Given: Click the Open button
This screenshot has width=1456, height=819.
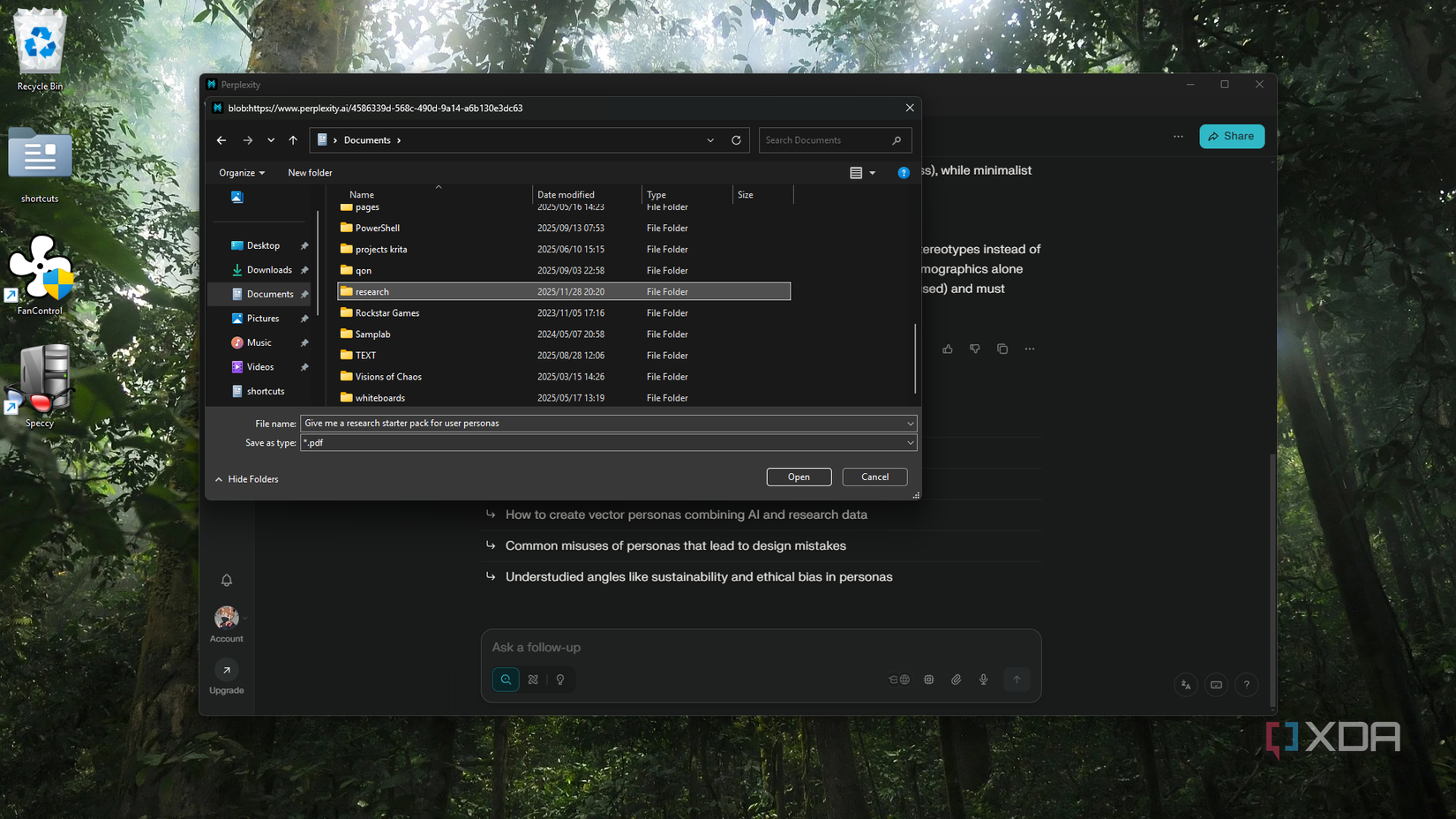Looking at the screenshot, I should tap(798, 477).
